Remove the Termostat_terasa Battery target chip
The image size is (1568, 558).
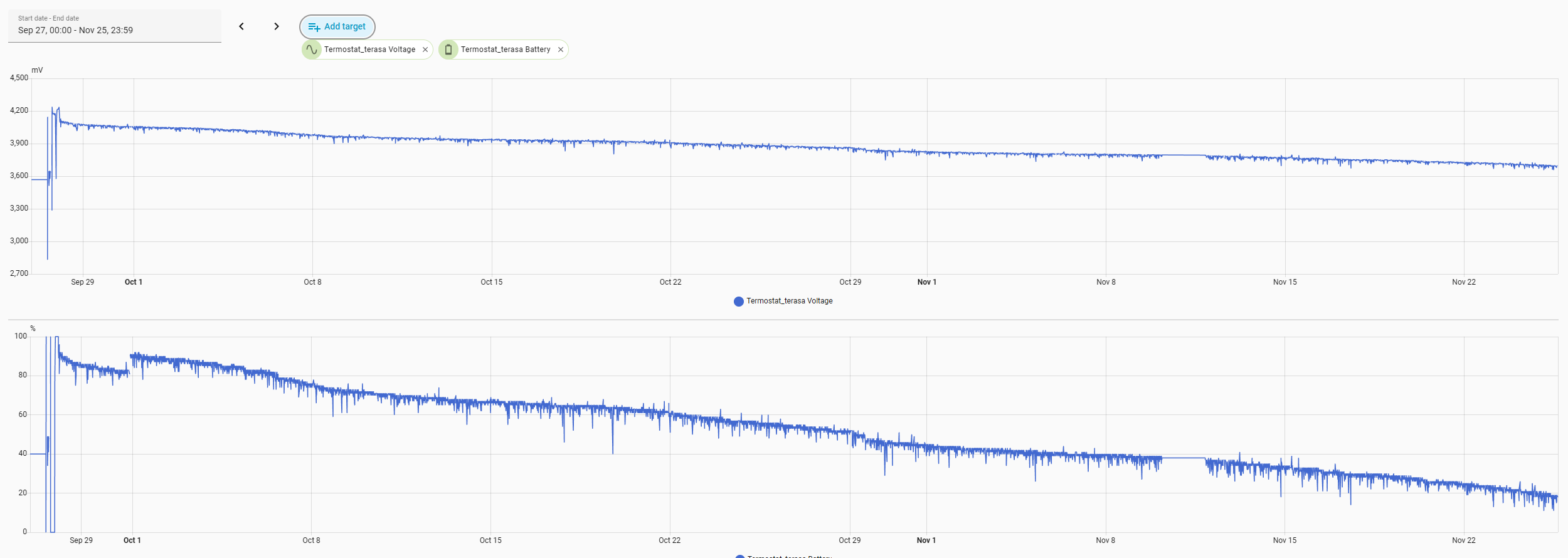pos(561,50)
